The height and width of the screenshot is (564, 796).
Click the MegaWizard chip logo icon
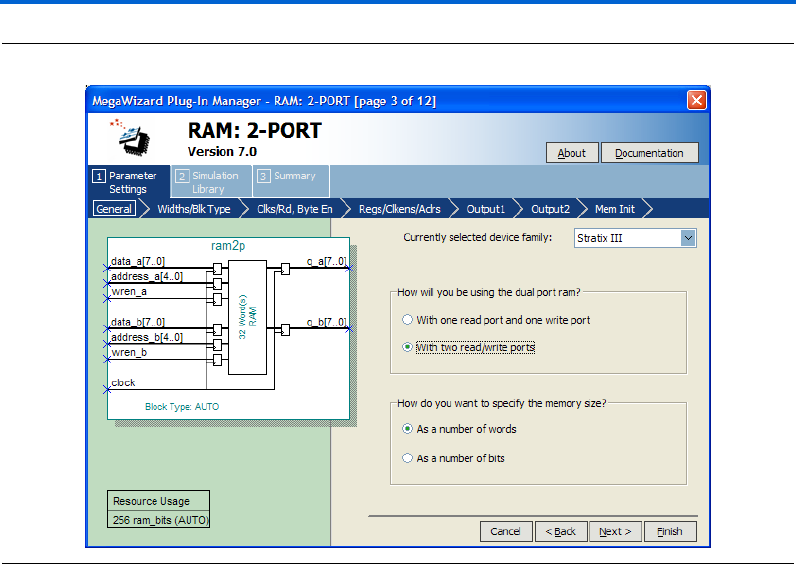tap(131, 137)
